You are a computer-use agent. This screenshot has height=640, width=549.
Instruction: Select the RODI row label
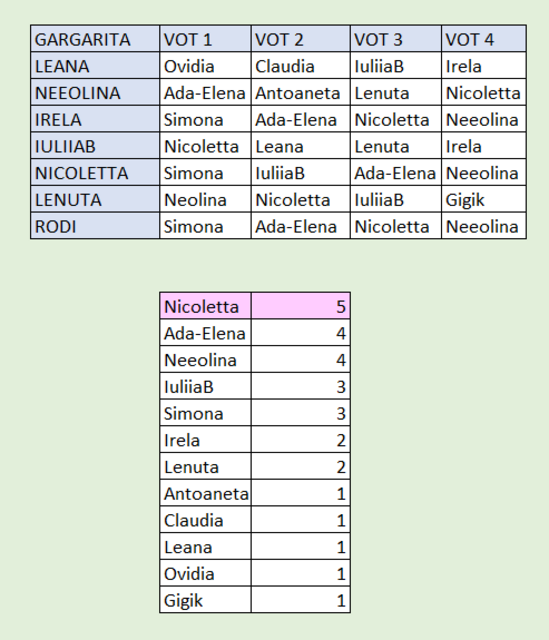95,226
